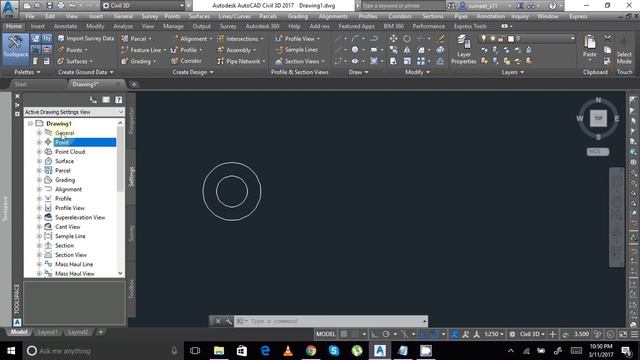The height and width of the screenshot is (360, 640).
Task: Click the Grading tool icon in ribbon
Action: coord(124,61)
